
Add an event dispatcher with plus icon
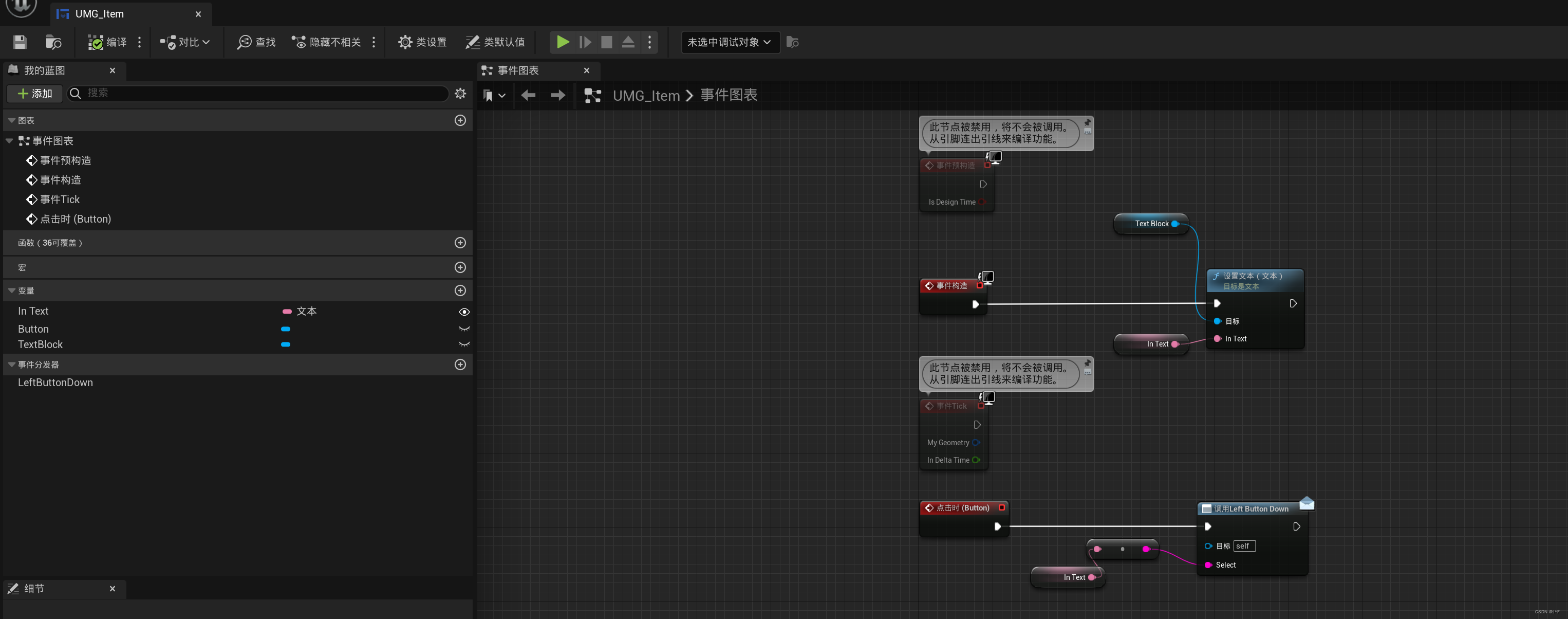460,365
